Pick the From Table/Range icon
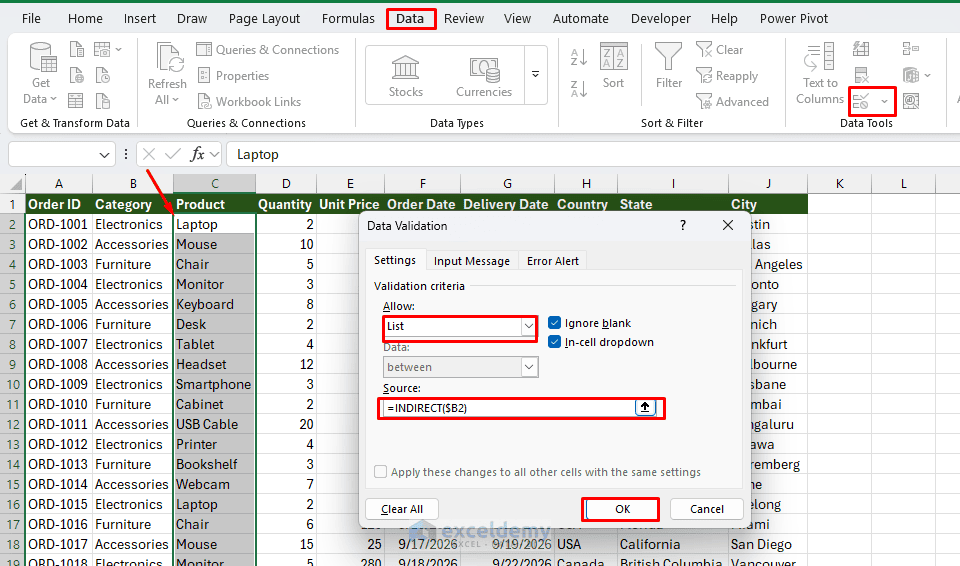The width and height of the screenshot is (960, 566). pos(76,100)
